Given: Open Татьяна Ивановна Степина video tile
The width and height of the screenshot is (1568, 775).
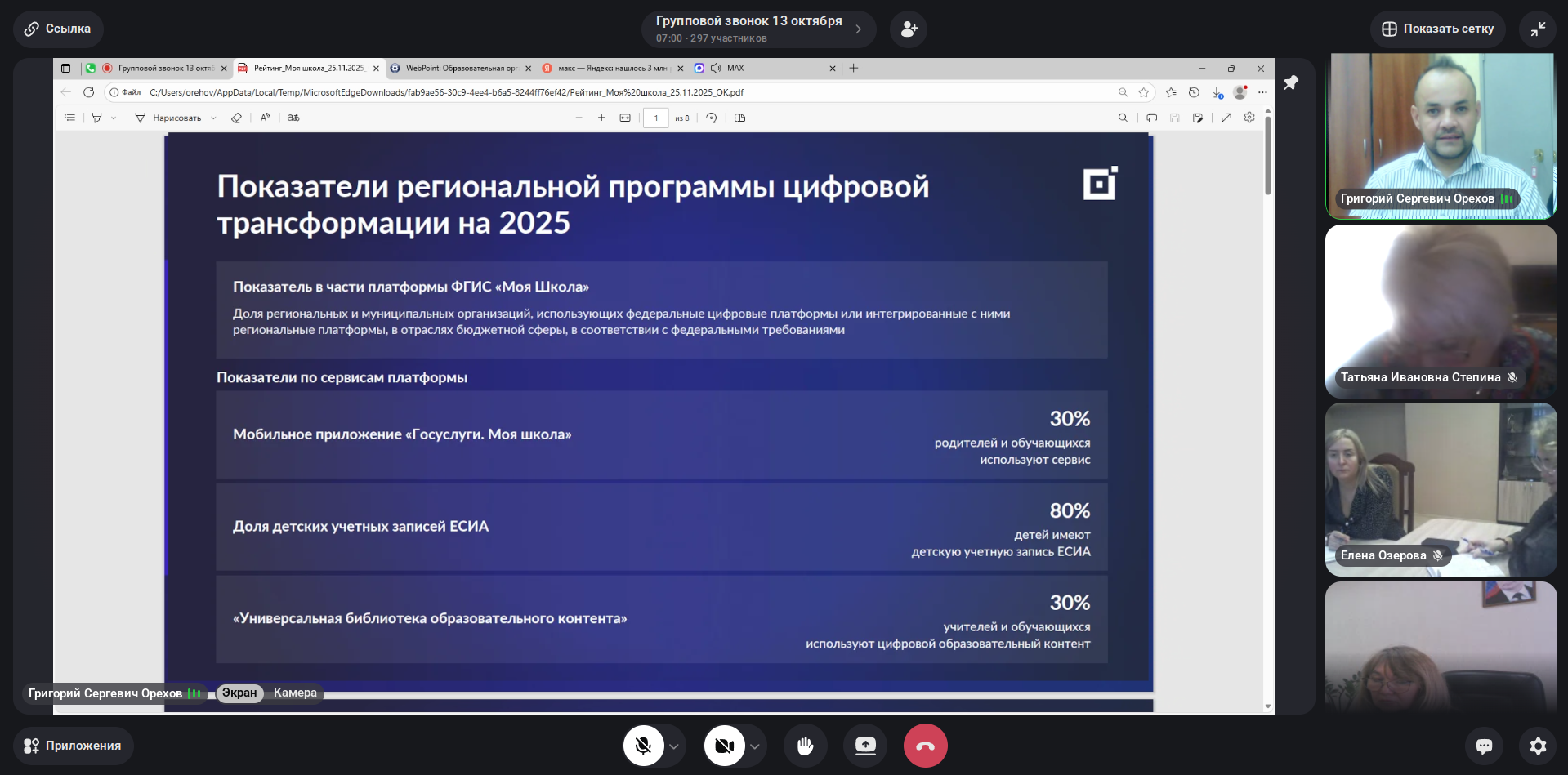Looking at the screenshot, I should click(1441, 310).
